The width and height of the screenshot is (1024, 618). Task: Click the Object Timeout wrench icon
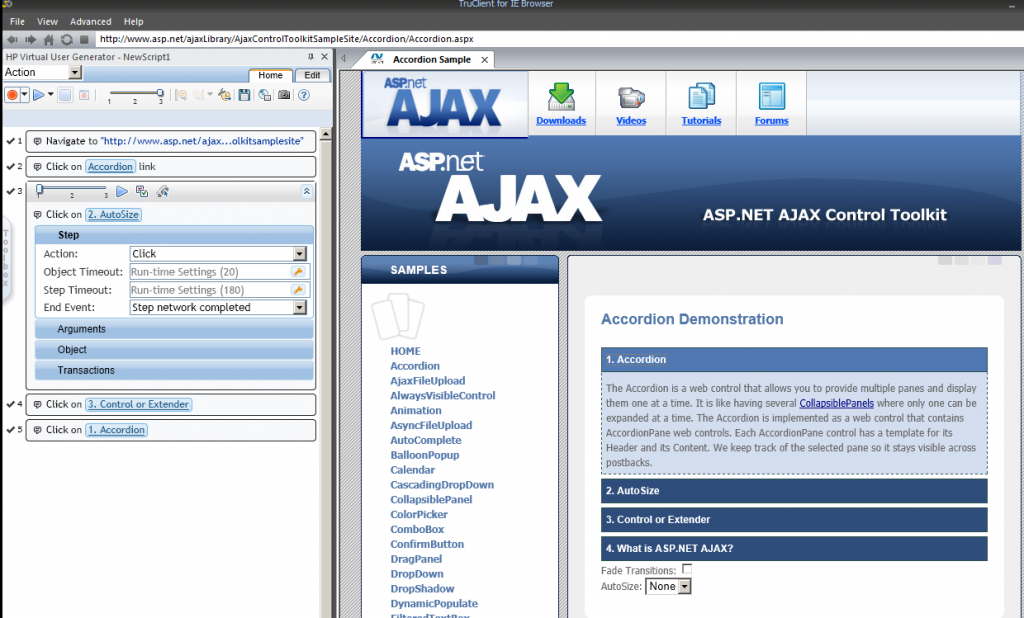(298, 272)
